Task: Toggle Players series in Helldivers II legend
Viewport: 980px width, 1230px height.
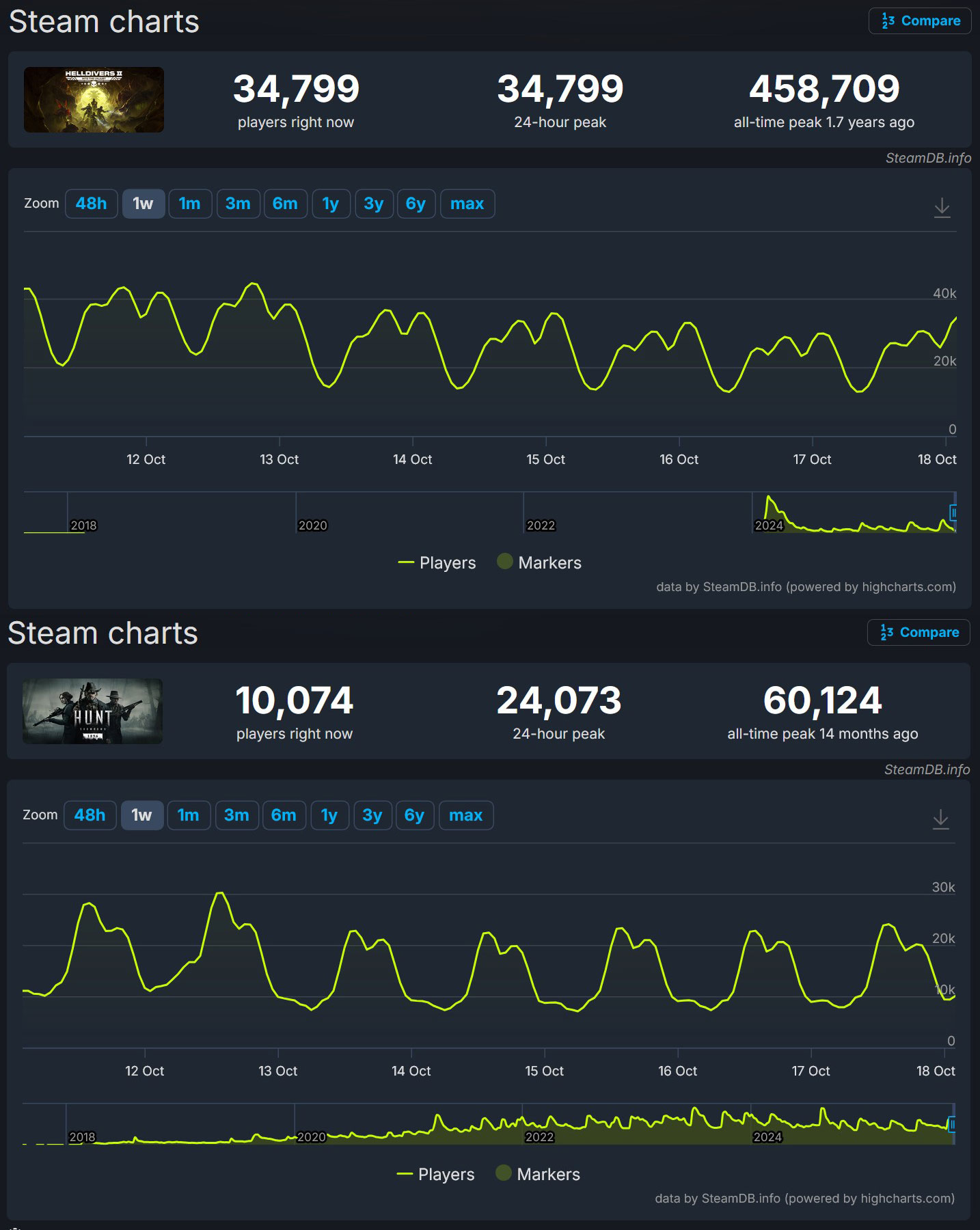Action: point(437,562)
